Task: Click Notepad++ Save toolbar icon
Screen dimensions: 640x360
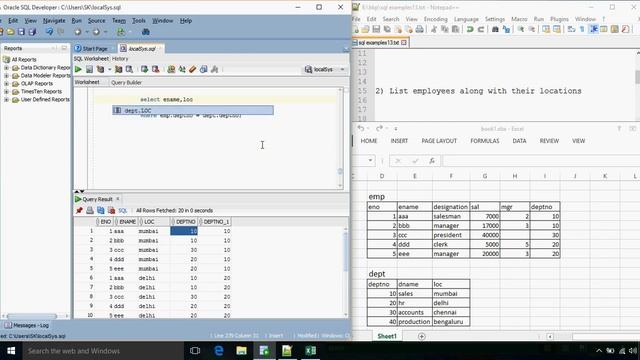Action: [376, 29]
